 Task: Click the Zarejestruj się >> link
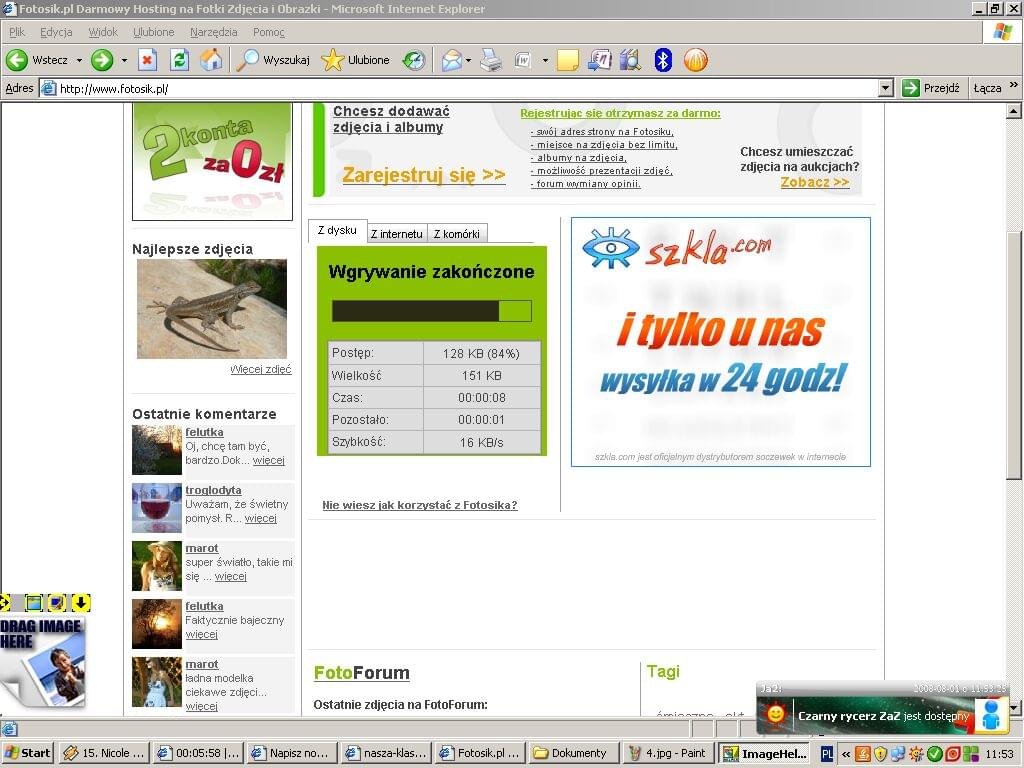424,175
